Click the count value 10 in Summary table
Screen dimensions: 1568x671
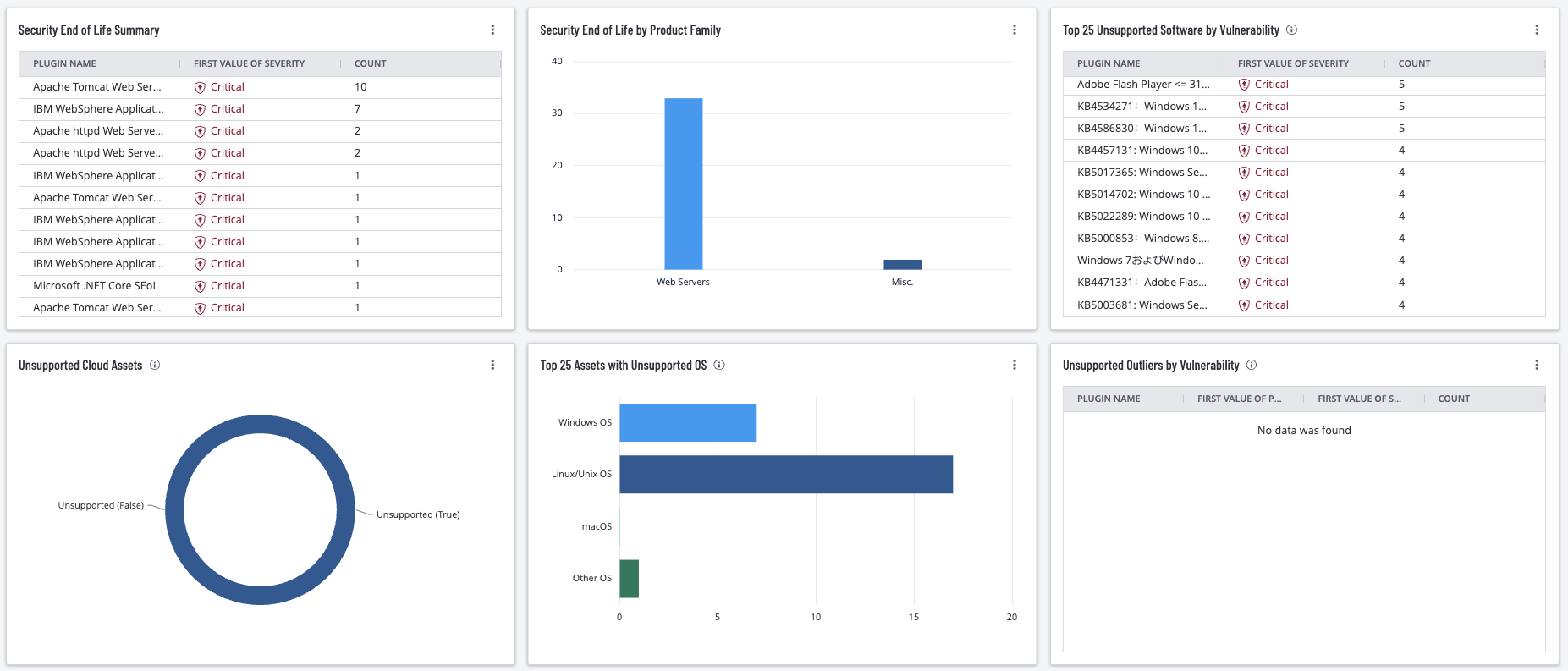coord(360,87)
